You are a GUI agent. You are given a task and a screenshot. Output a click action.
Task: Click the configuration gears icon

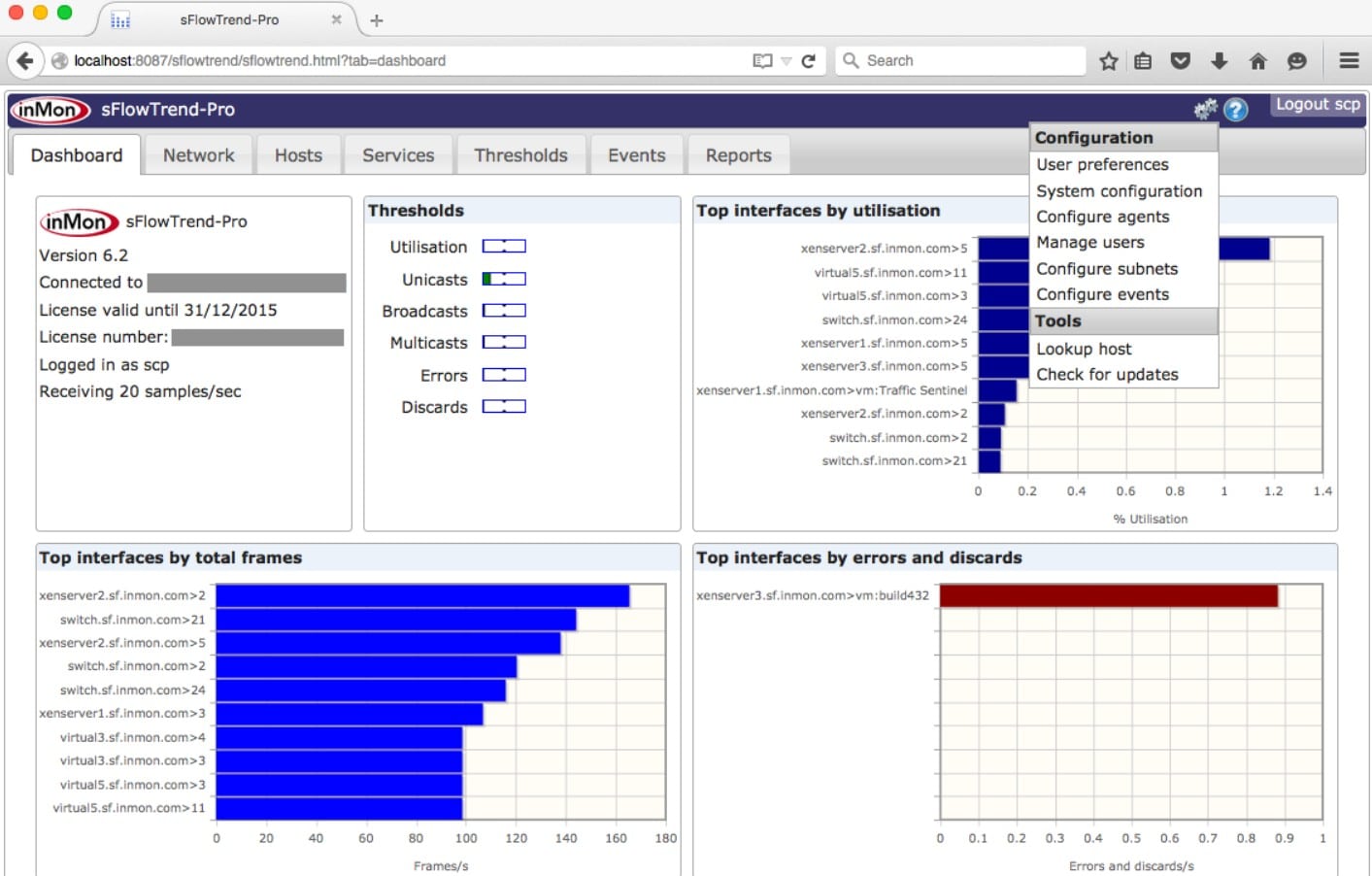tap(1205, 109)
